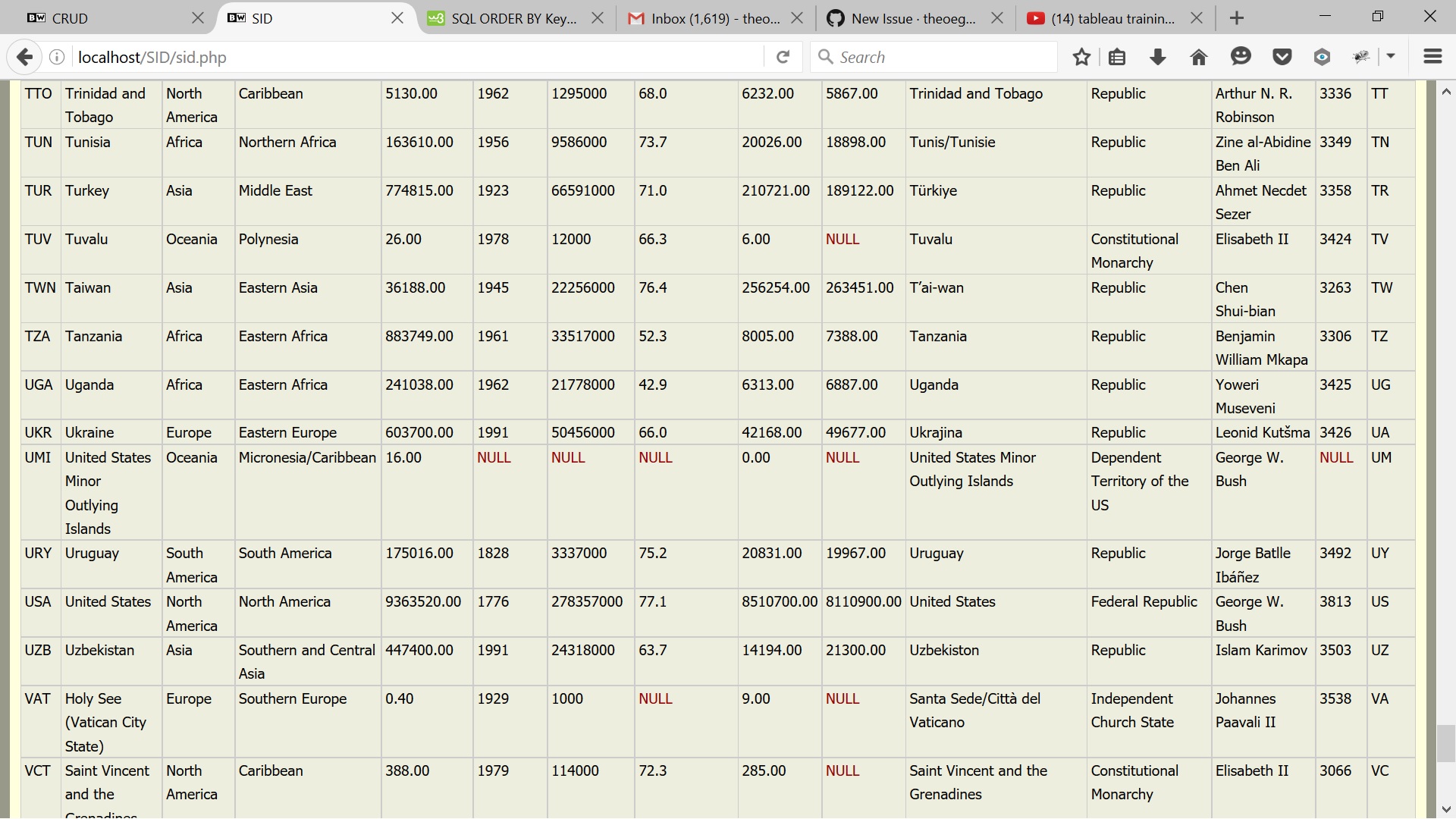
Task: Click the Firebug bug icon
Action: [1362, 57]
